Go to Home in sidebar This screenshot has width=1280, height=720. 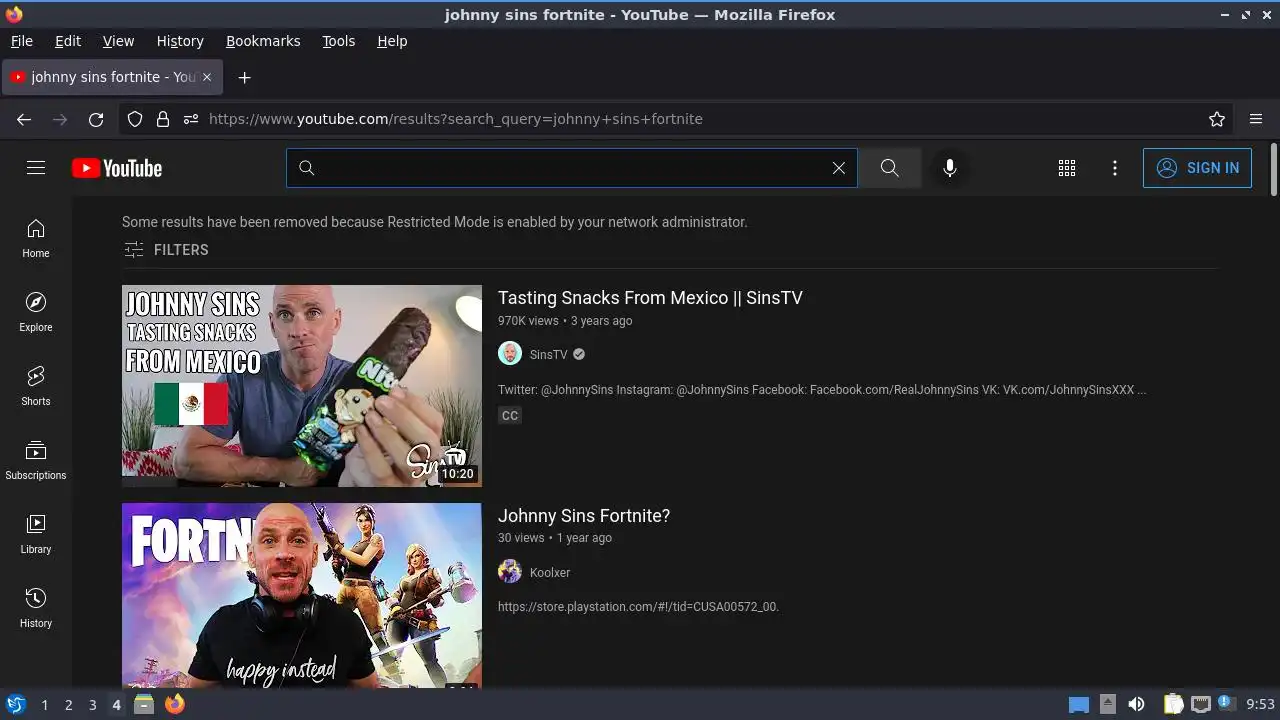[36, 238]
